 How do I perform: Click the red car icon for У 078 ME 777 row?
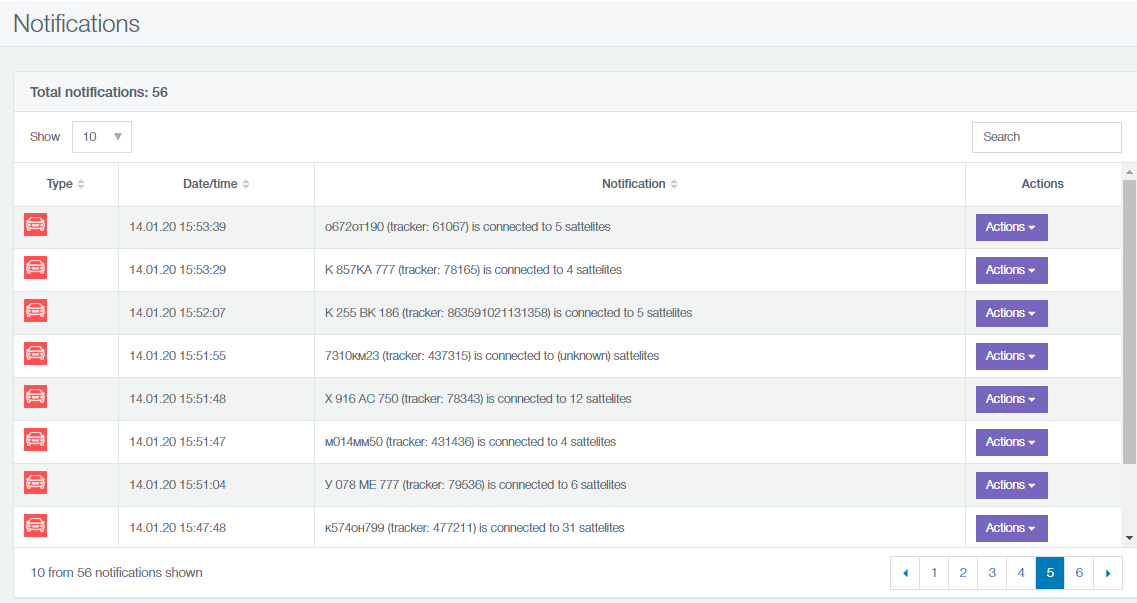point(36,483)
